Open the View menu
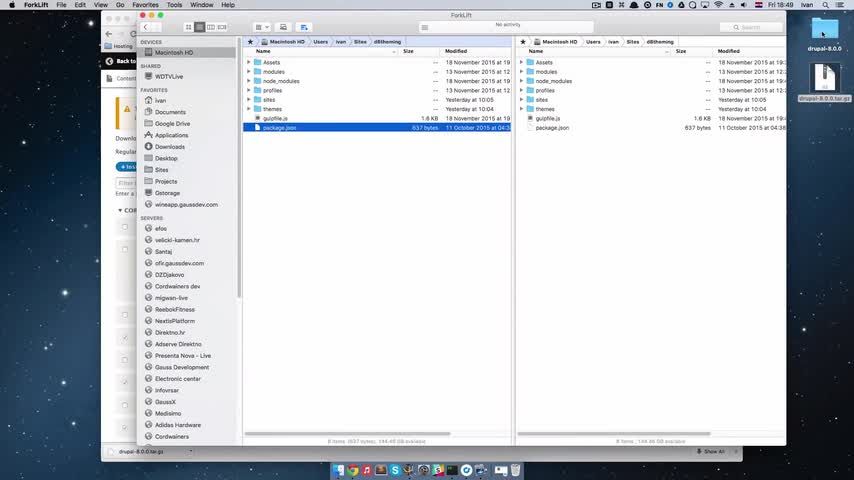The height and width of the screenshot is (480, 854). coord(101,5)
